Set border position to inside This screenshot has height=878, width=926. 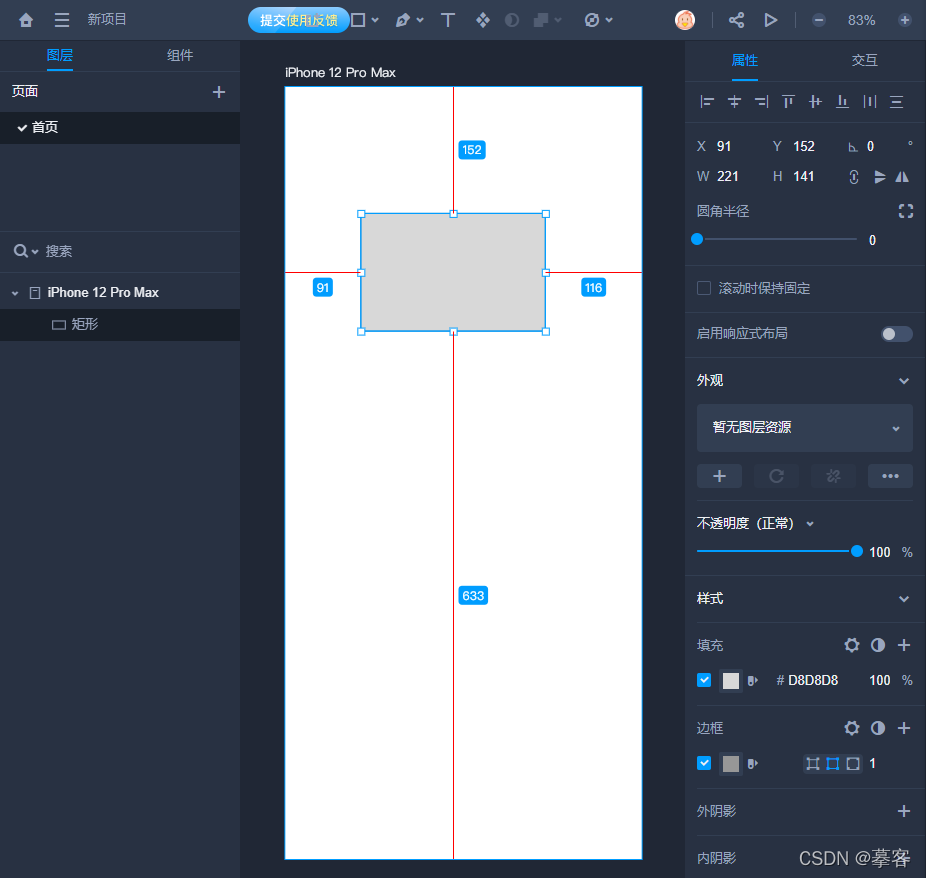813,764
